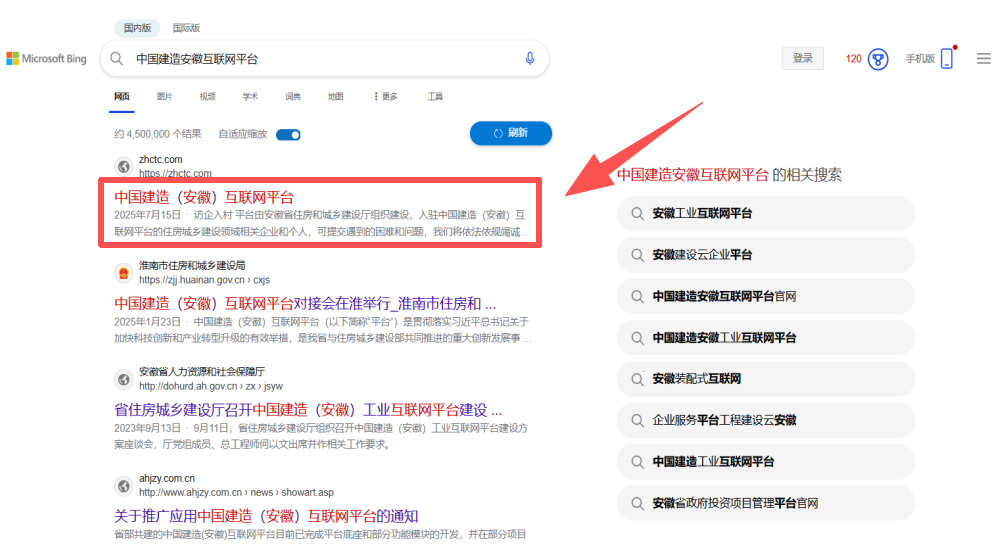The height and width of the screenshot is (545, 998).
Task: Expand the 更多 menu
Action: click(385, 97)
